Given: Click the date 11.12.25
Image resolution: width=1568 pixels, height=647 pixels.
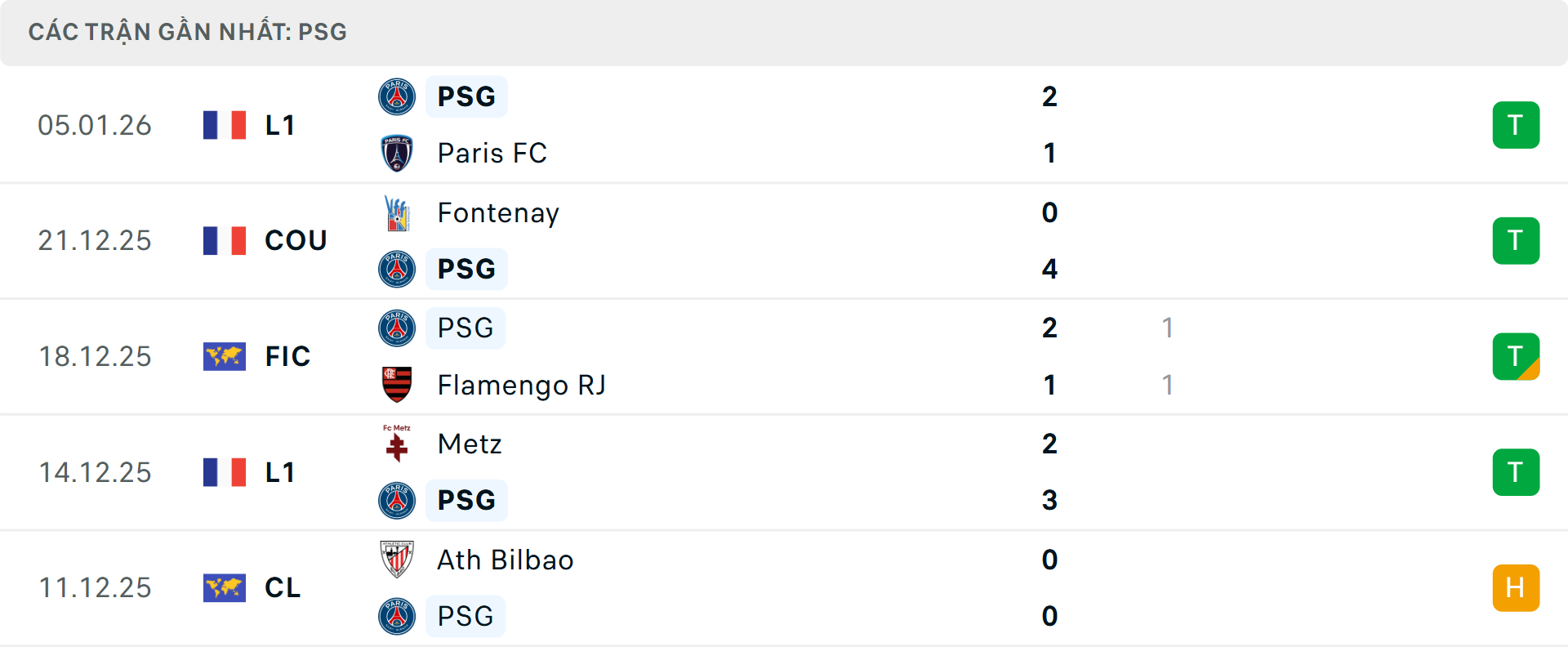Looking at the screenshot, I should pos(95,588).
